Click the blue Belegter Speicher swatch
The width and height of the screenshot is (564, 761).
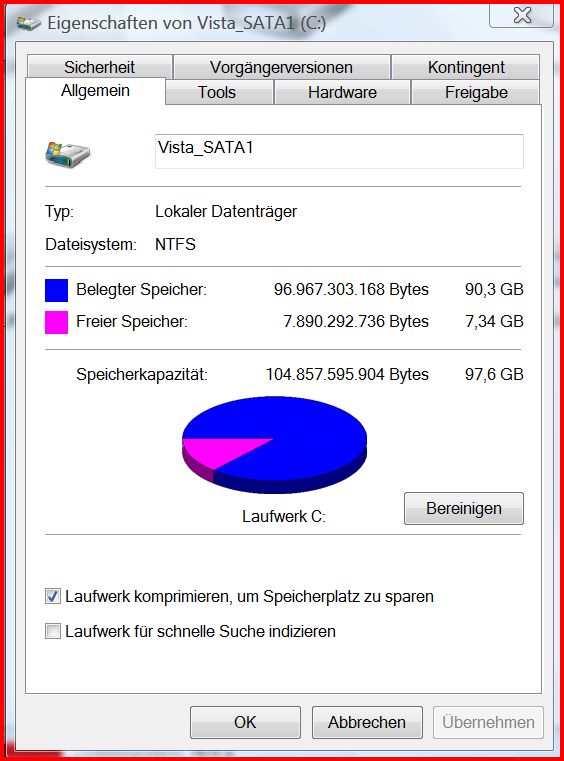[x=56, y=290]
